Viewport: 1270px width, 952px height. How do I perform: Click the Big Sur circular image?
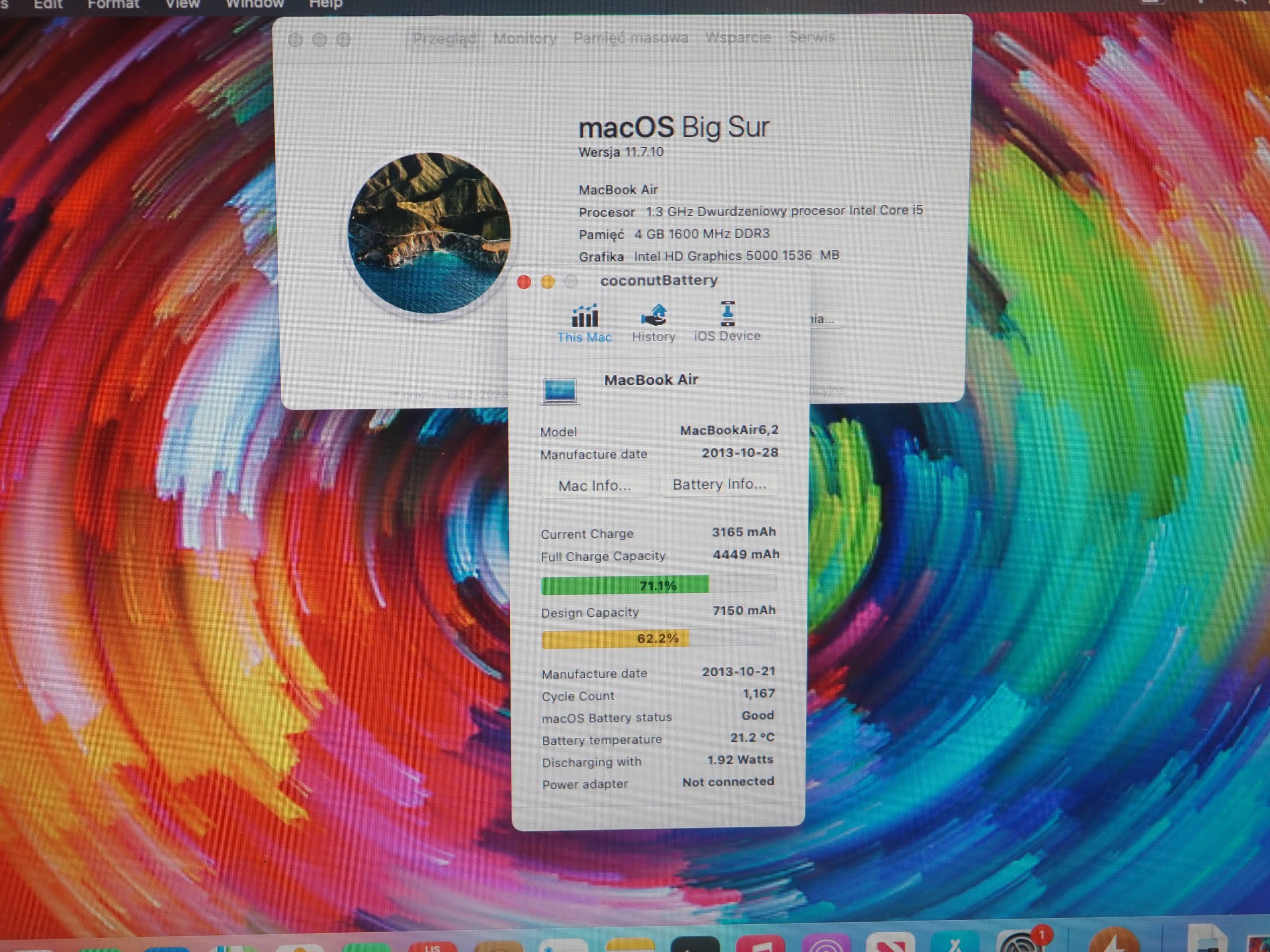coord(430,233)
